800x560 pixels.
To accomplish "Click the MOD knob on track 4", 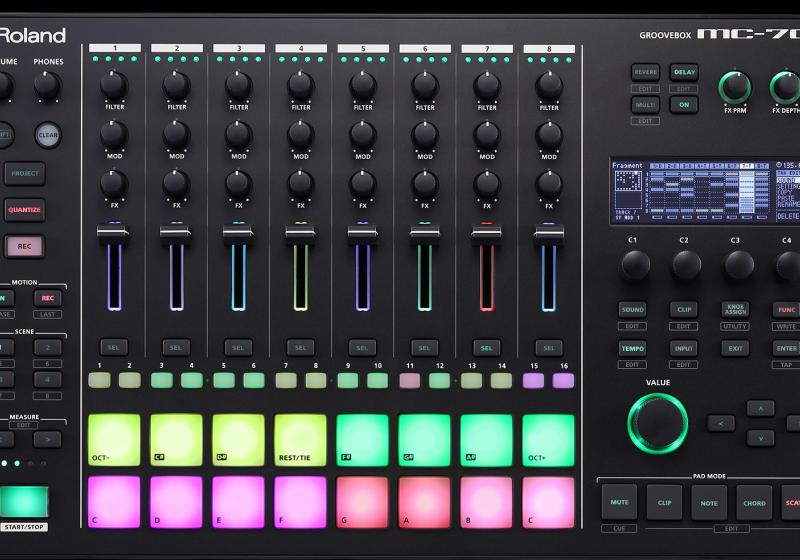I will (301, 134).
